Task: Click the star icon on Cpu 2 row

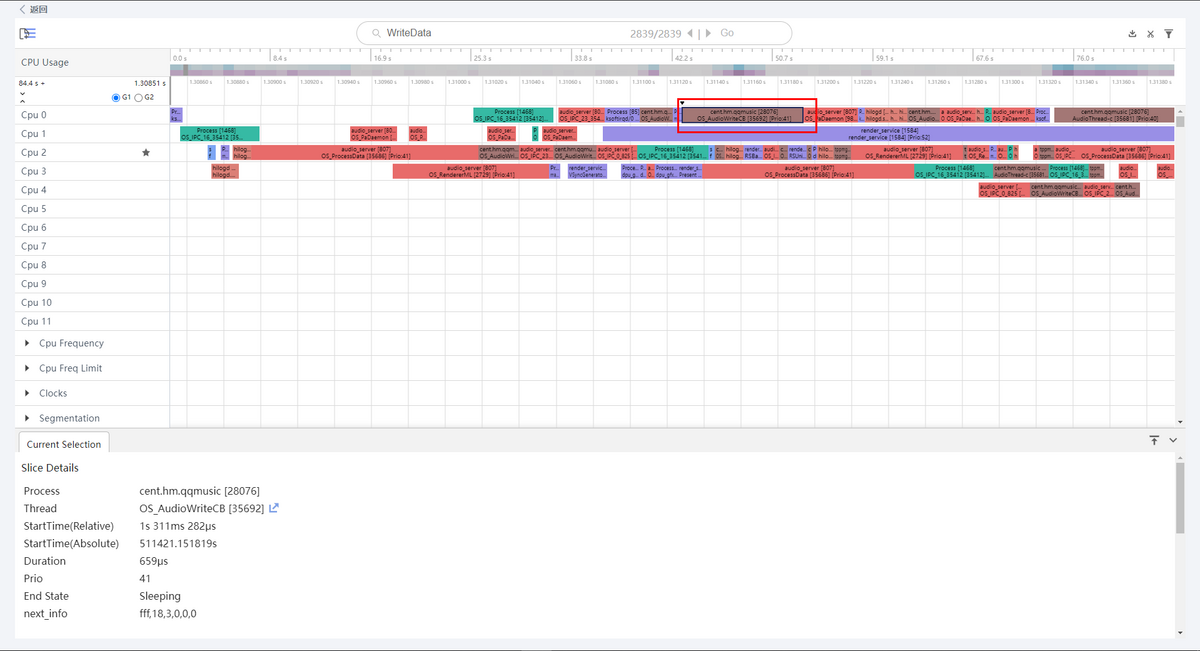Action: (146, 153)
